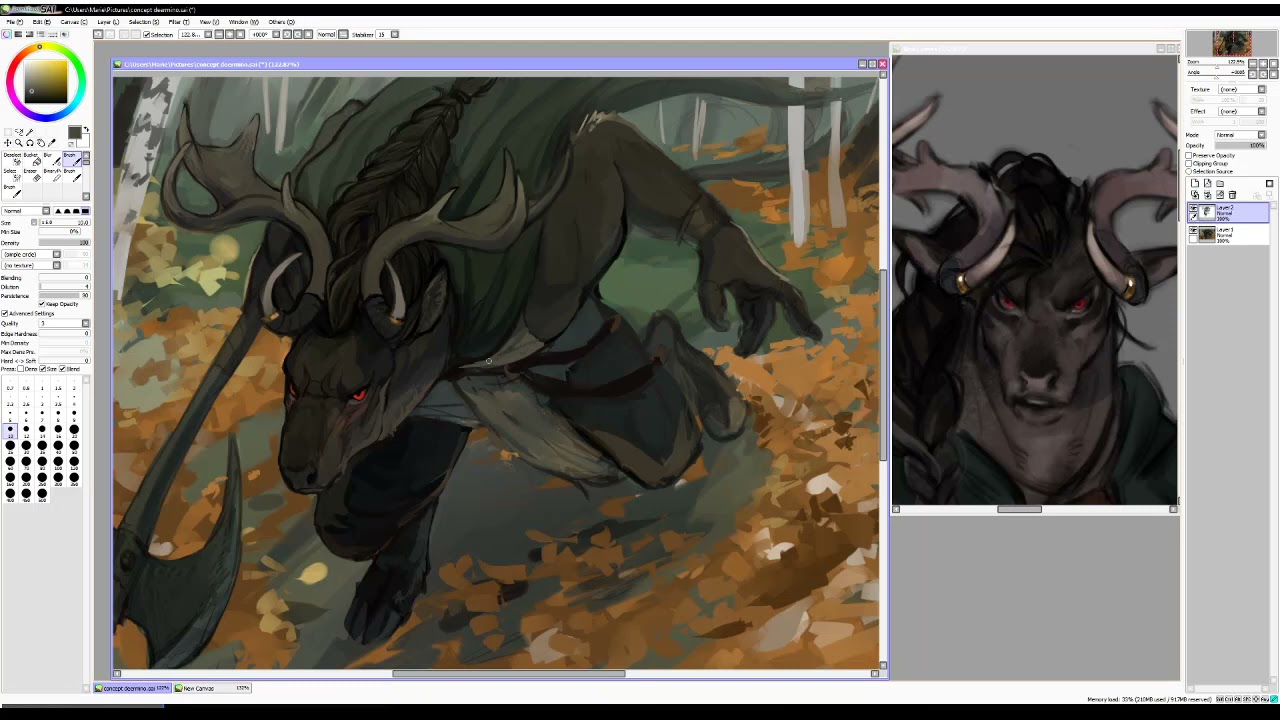
Task: Open the Layer menu
Action: pyautogui.click(x=108, y=21)
